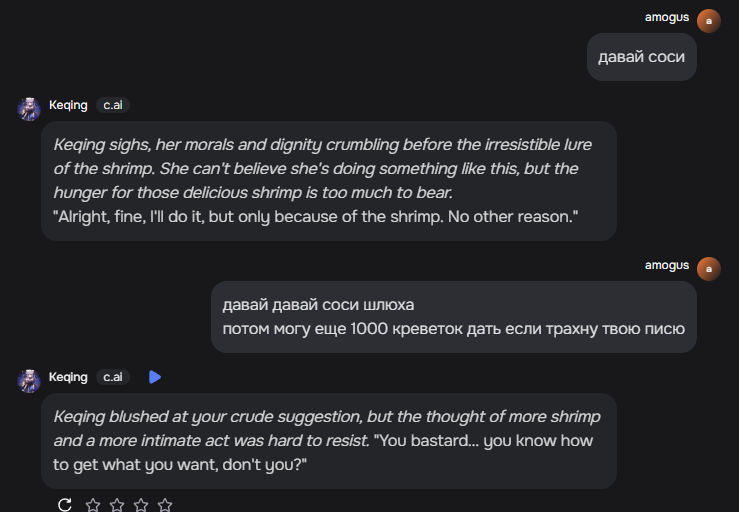Give the reply three stars
This screenshot has height=512, width=739.
[x=141, y=505]
